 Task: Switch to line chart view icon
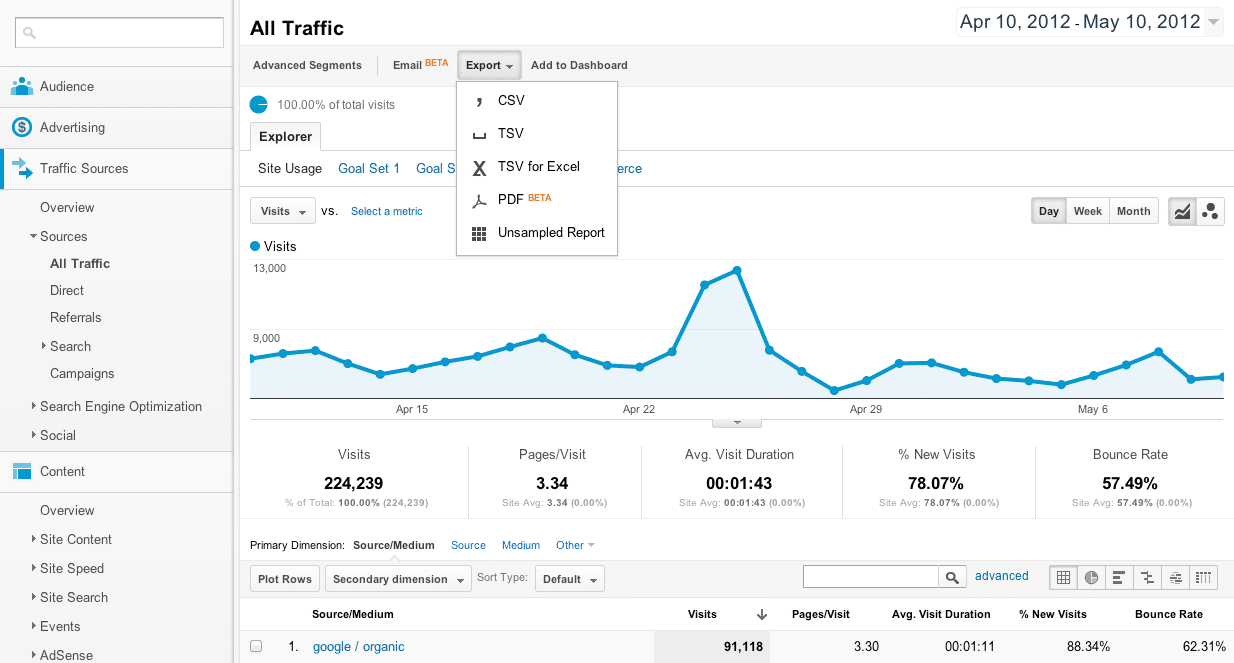1183,211
